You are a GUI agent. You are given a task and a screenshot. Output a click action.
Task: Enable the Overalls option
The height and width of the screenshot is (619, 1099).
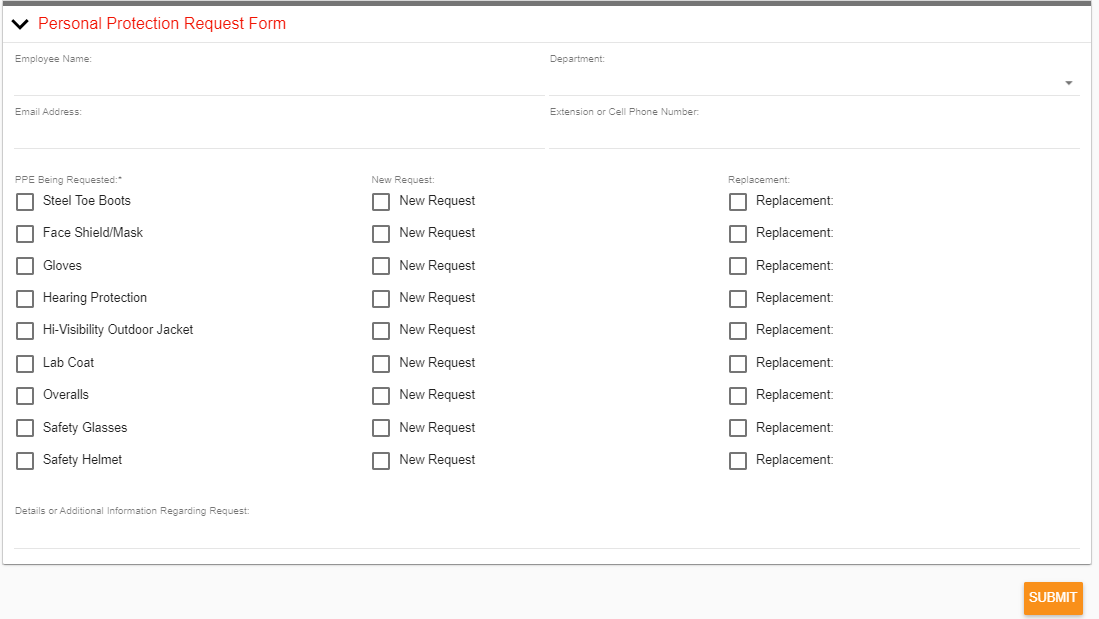(x=25, y=395)
